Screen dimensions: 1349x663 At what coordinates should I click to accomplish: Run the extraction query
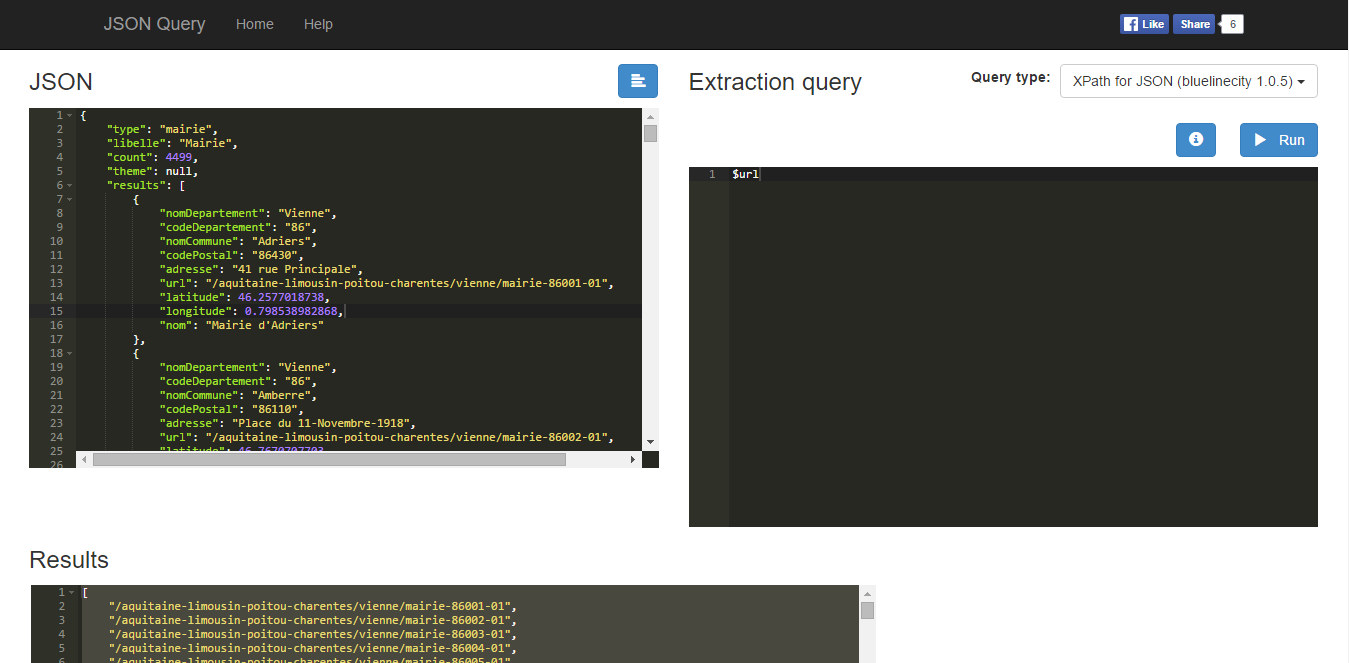pyautogui.click(x=1279, y=140)
